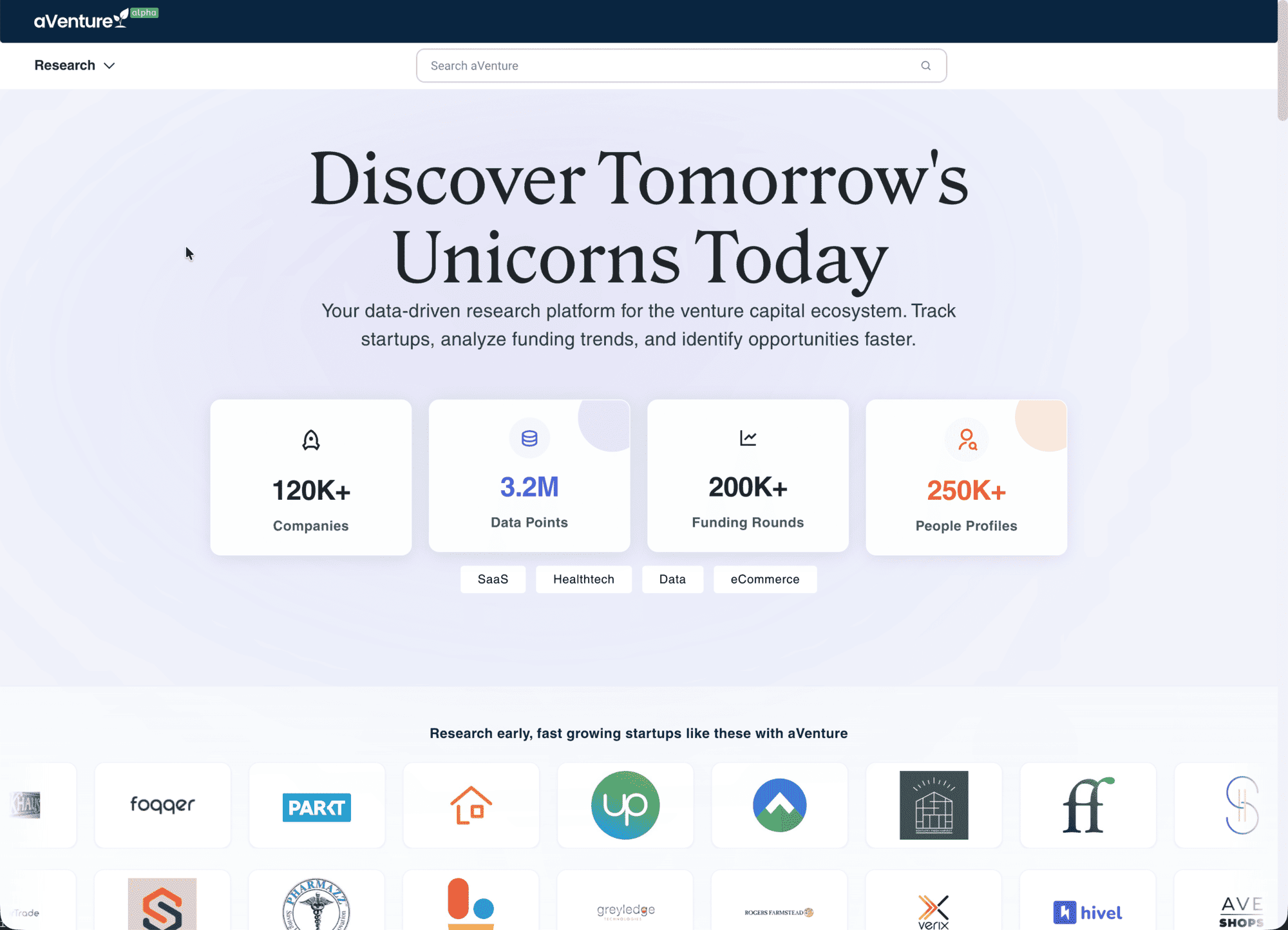Select the Verix company logo
Screen dimensions: 1288x930
pos(933,910)
